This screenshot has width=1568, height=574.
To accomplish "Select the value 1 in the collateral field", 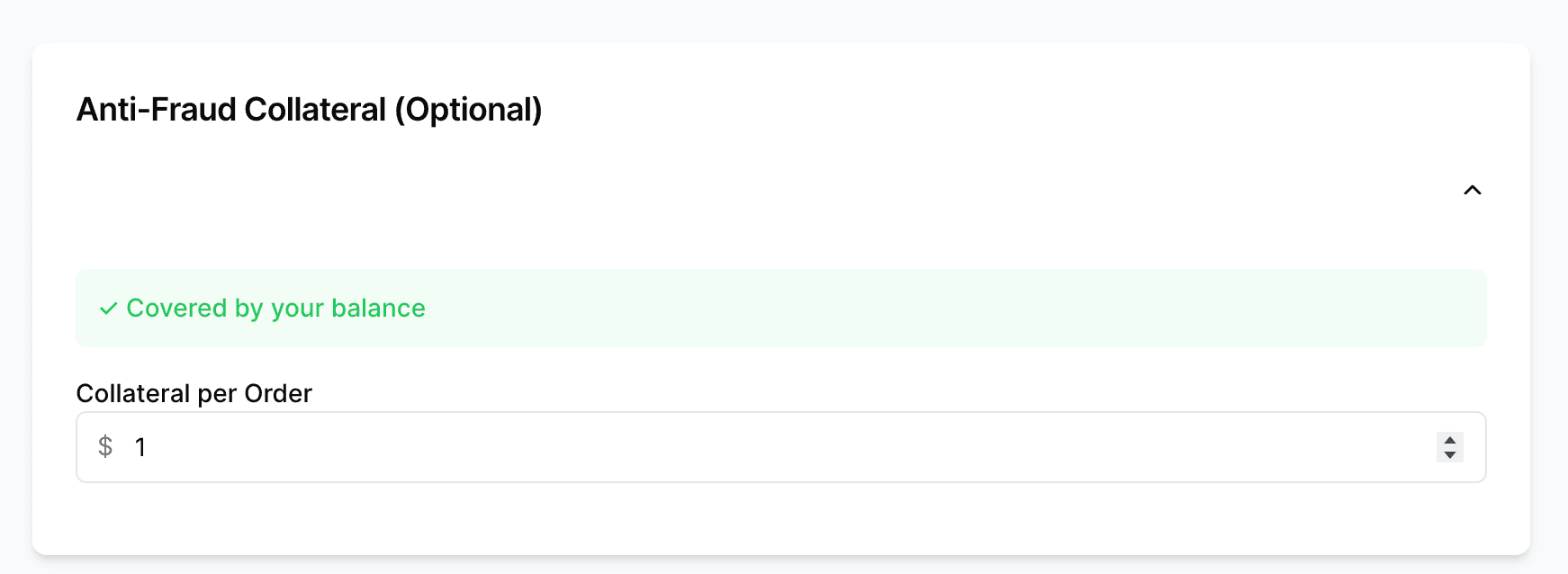I will click(x=140, y=446).
